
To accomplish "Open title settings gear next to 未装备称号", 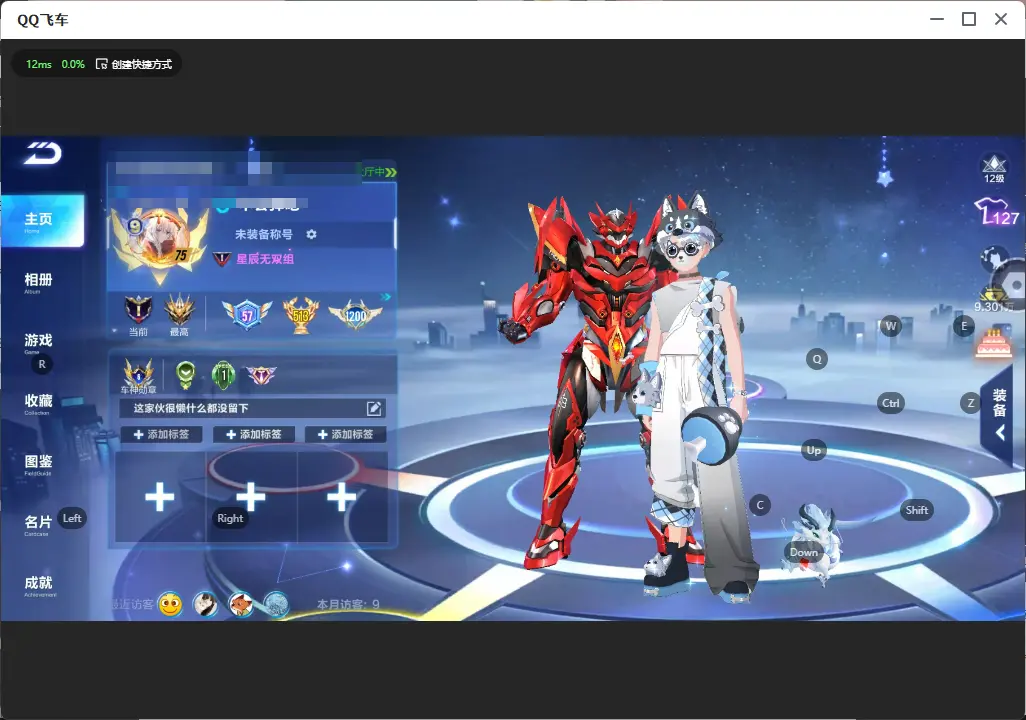I will [x=311, y=234].
